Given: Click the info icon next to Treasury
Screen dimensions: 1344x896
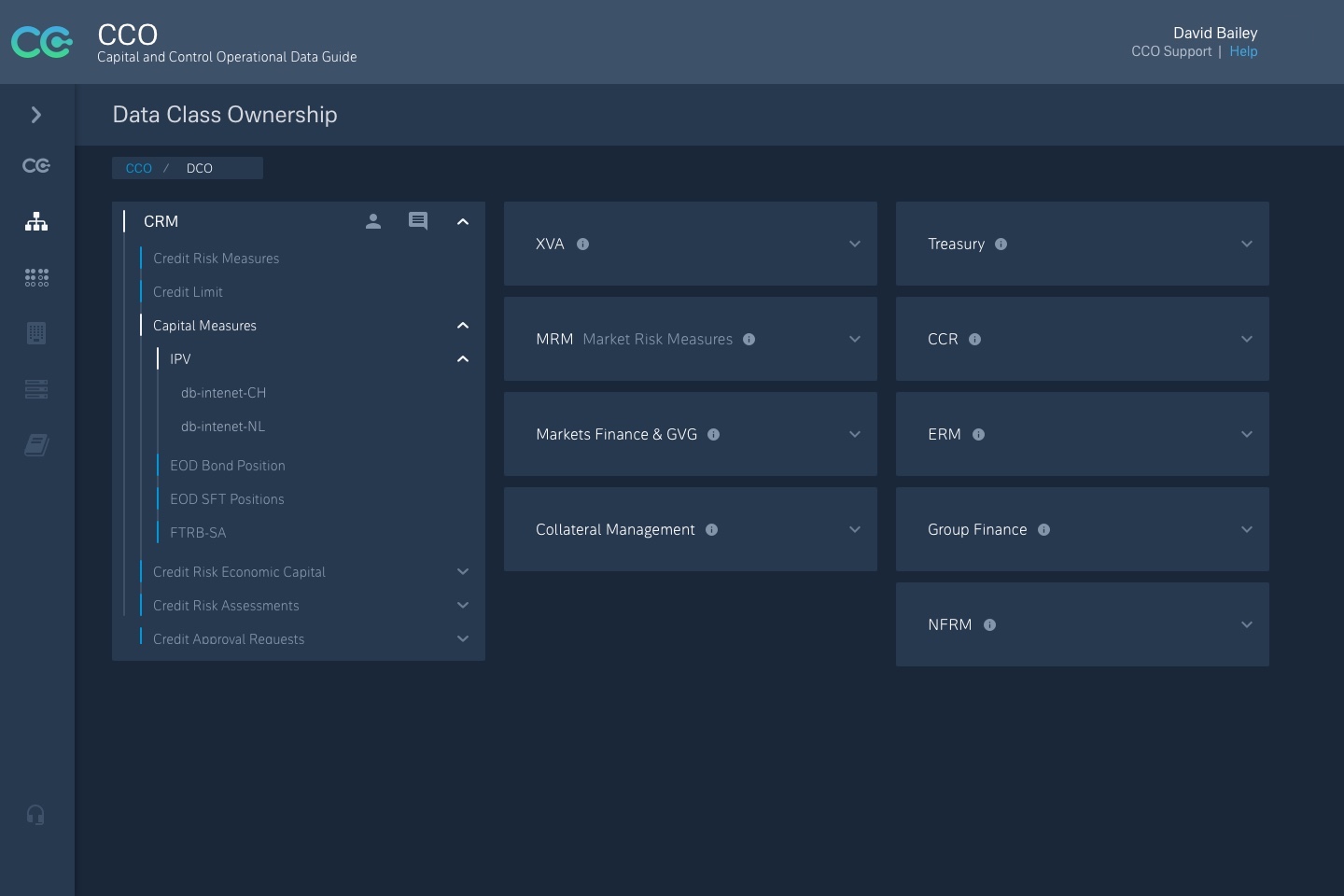Looking at the screenshot, I should coord(1001,245).
